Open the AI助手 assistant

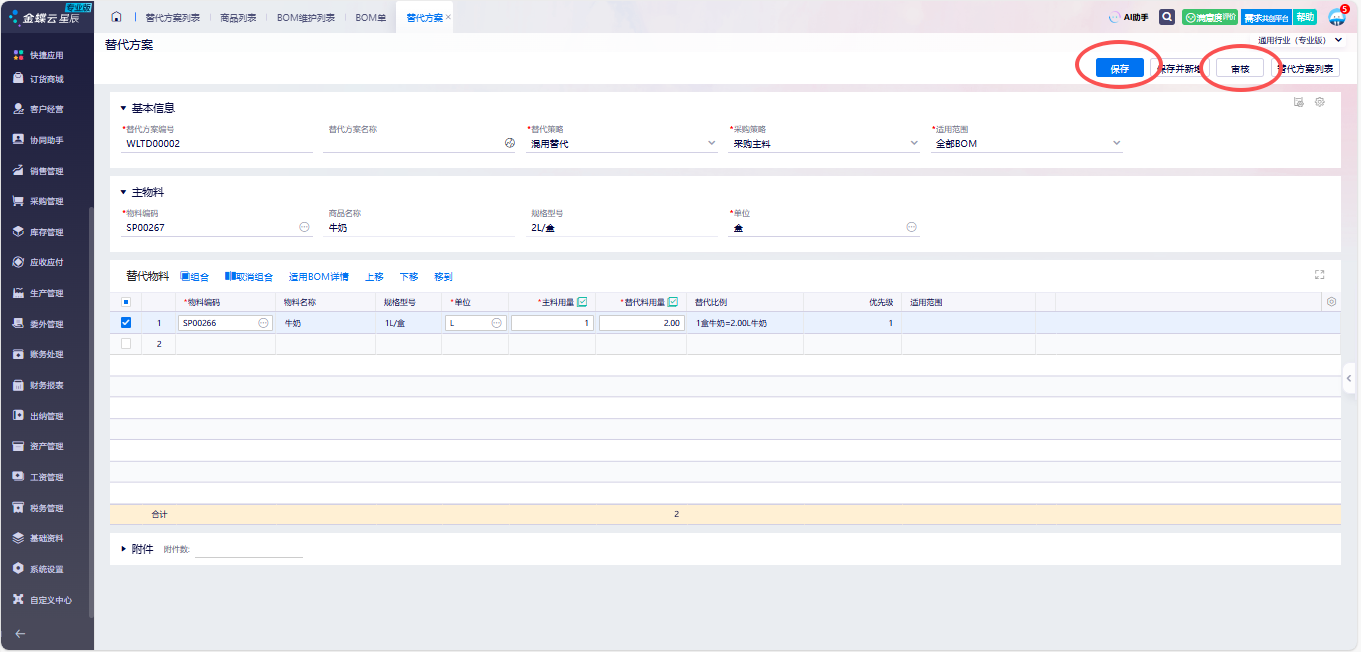coord(1128,17)
